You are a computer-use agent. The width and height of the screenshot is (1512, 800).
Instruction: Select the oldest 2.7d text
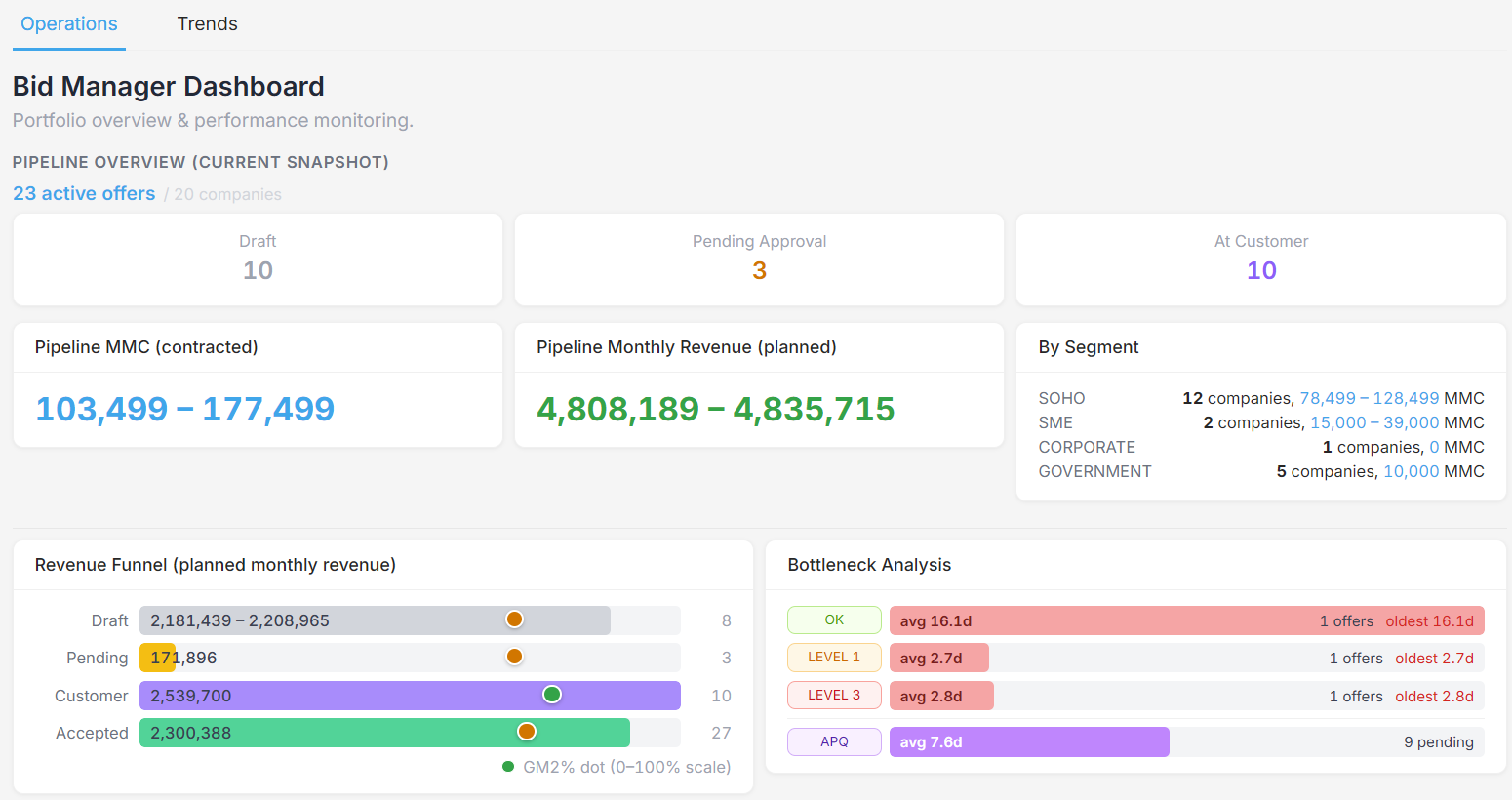tap(1434, 659)
